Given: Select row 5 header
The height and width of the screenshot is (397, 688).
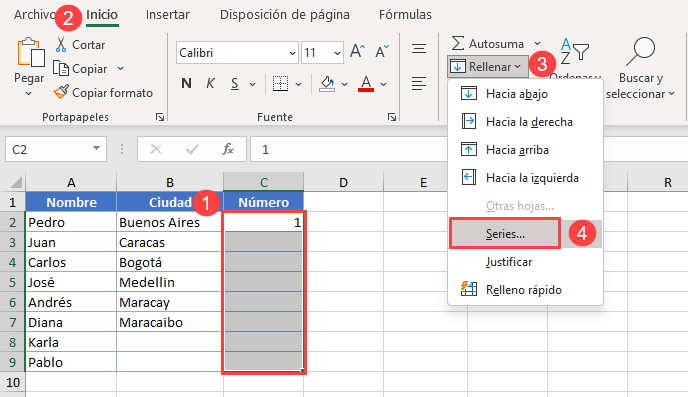Looking at the screenshot, I should pos(12,282).
